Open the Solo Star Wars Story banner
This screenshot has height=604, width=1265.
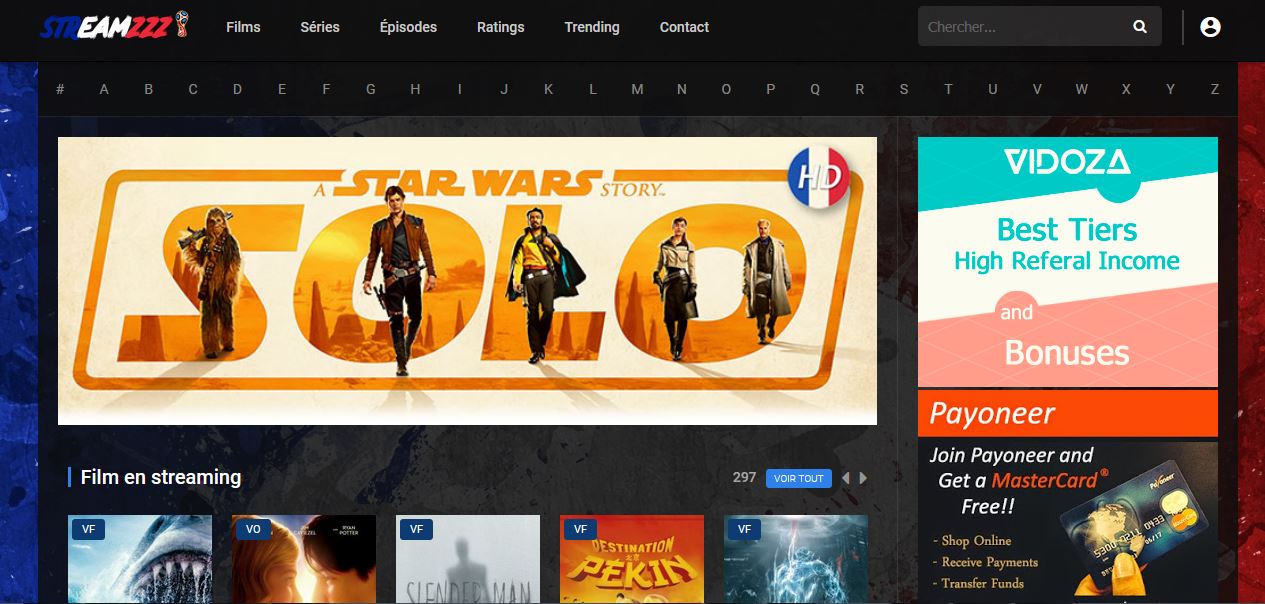coord(467,281)
